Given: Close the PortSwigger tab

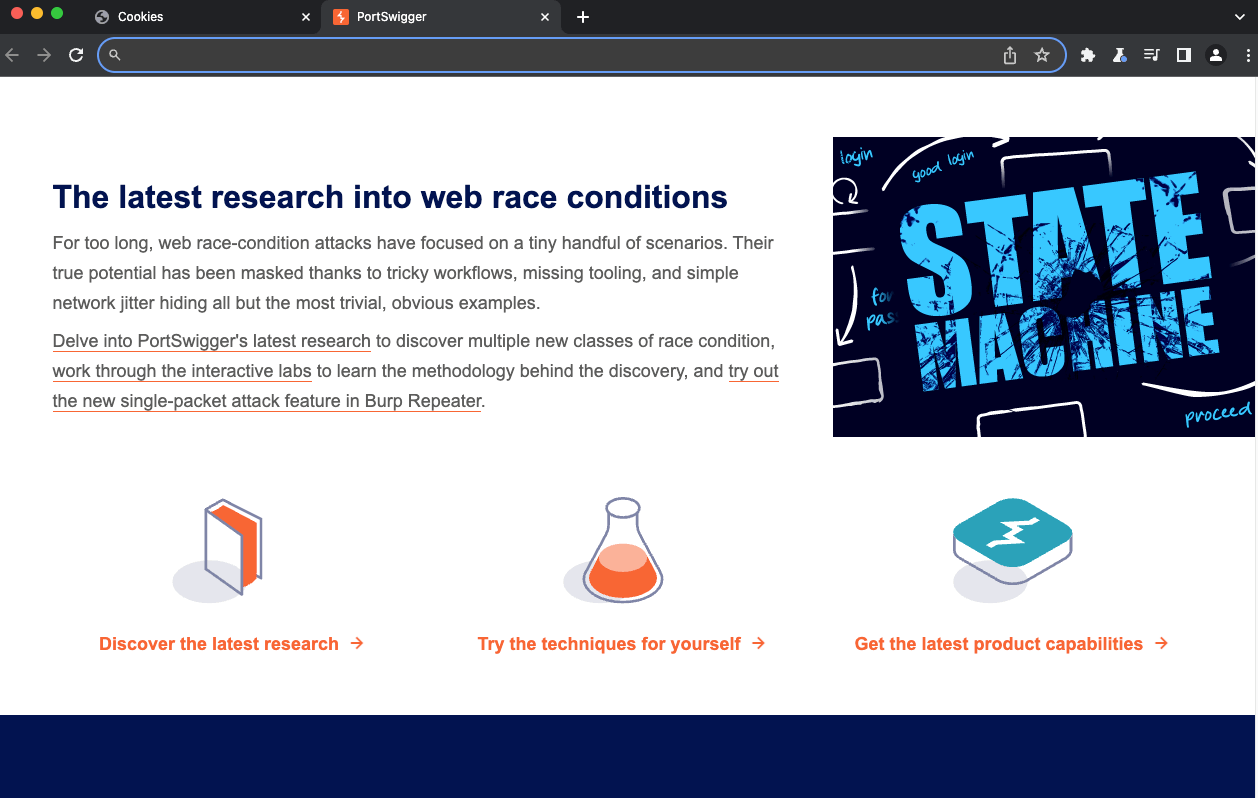Looking at the screenshot, I should pyautogui.click(x=545, y=17).
